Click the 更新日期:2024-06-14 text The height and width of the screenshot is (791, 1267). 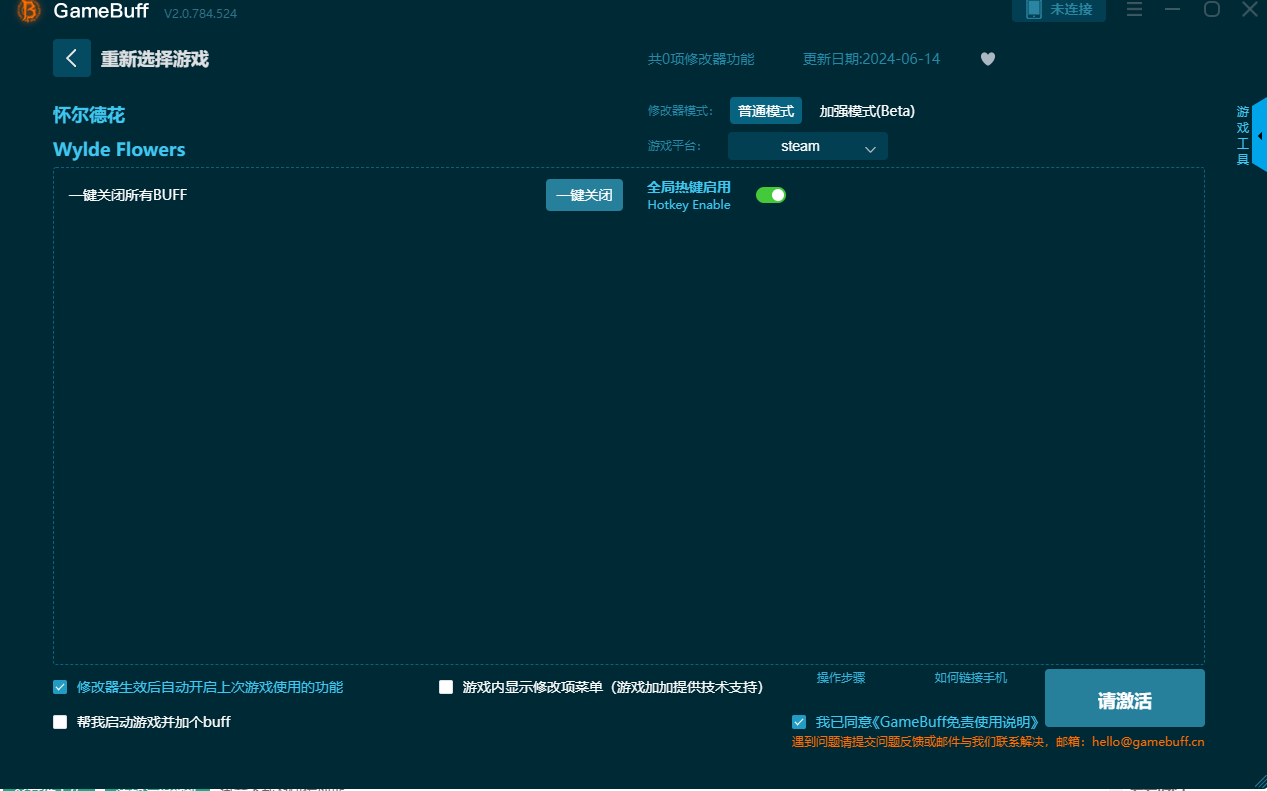872,59
